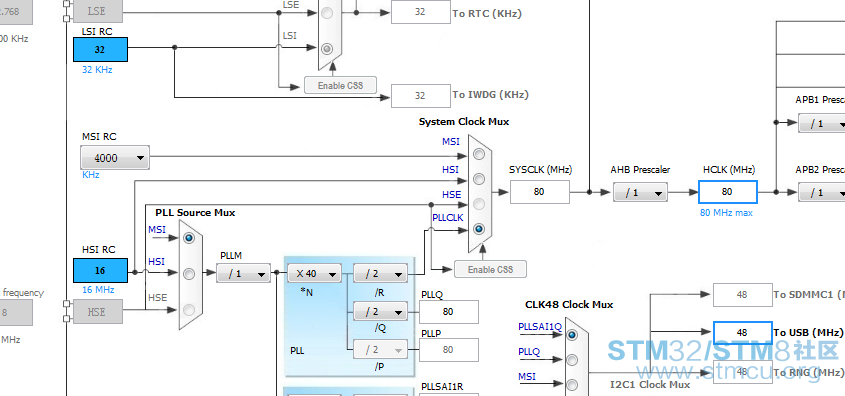Click the 'To IWDG (KHz)' label
The height and width of the screenshot is (396, 845).
[490, 95]
